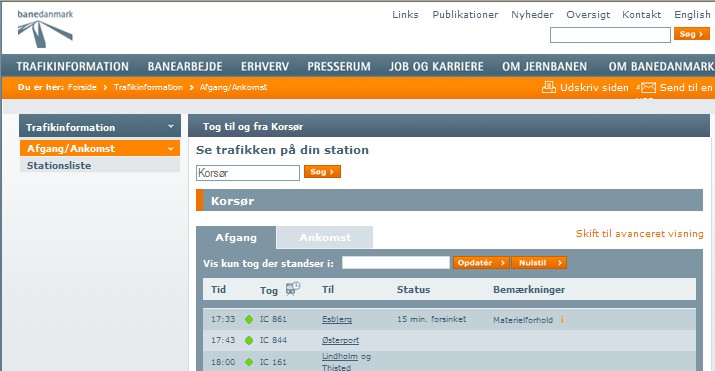This screenshot has height=371, width=715.
Task: Open the OM BANEDANMARK menu
Action: tap(661, 67)
